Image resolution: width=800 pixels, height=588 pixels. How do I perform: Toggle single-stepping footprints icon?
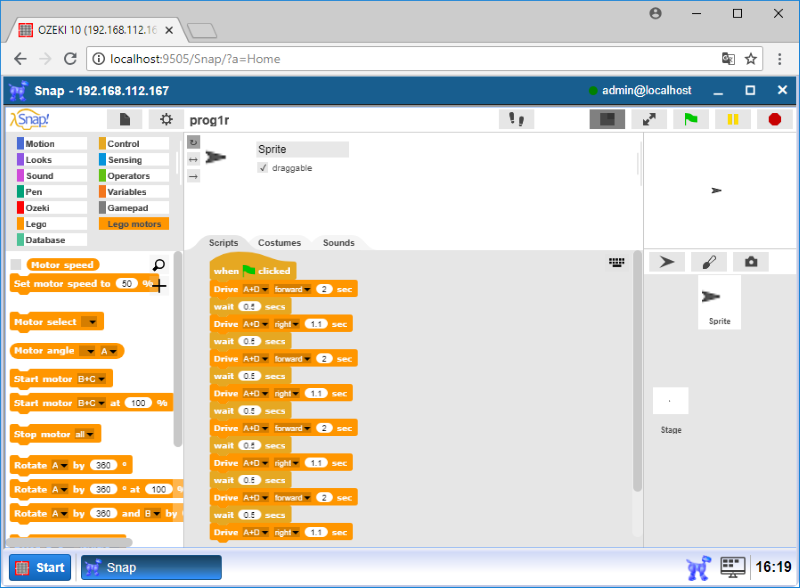[516, 119]
